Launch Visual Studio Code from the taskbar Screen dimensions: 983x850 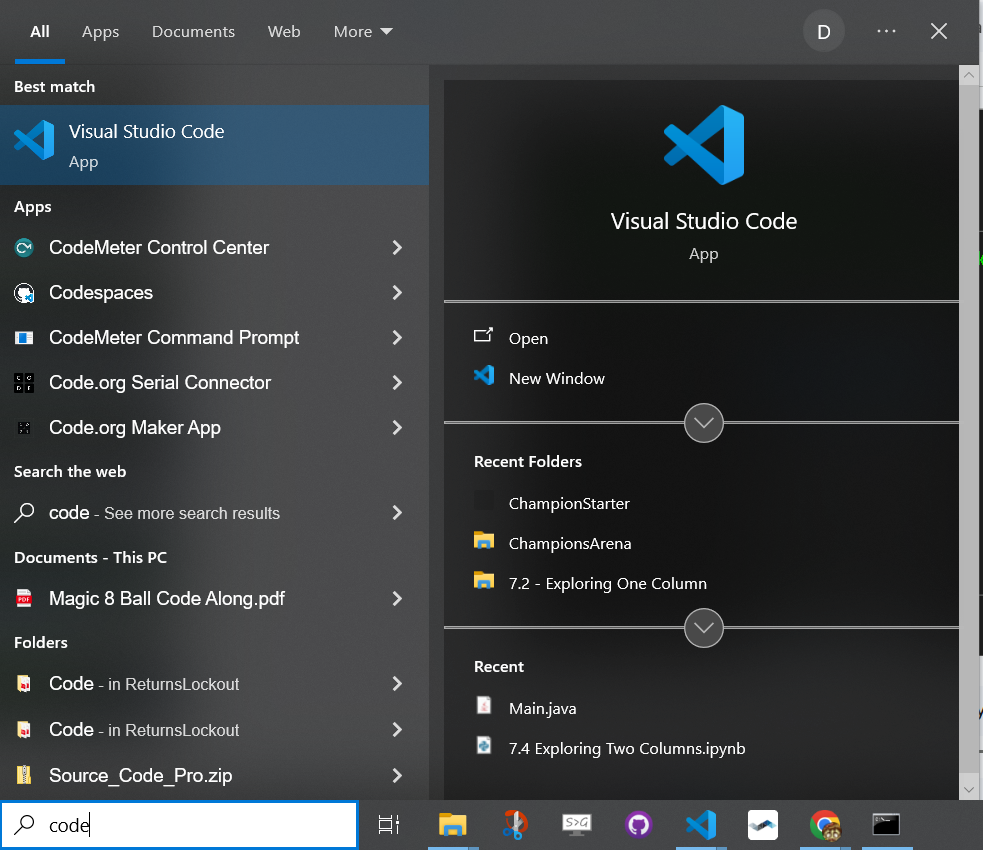coord(701,824)
